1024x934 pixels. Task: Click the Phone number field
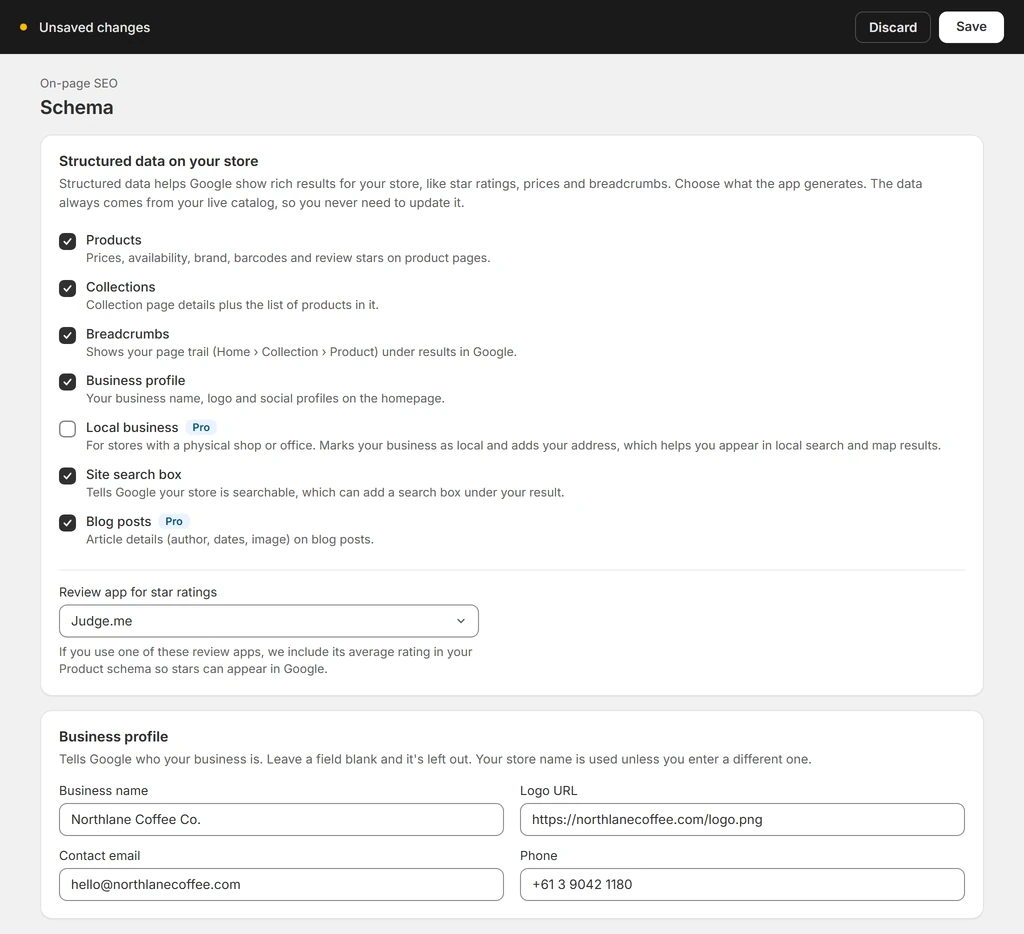click(x=742, y=884)
